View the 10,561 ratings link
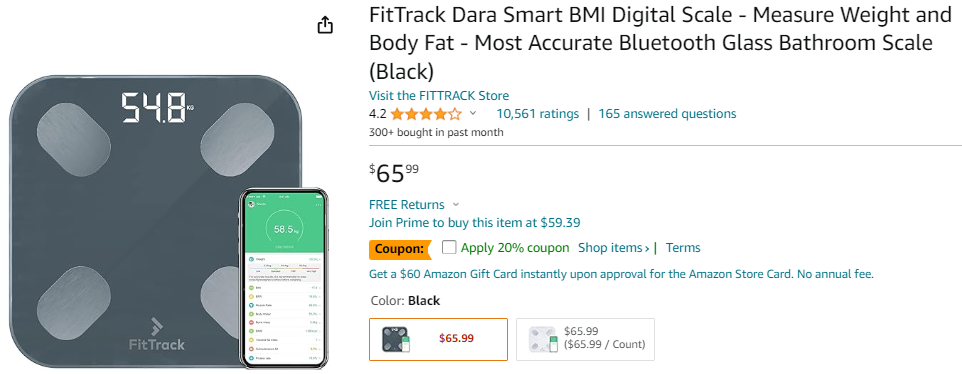Image resolution: width=962 pixels, height=374 pixels. coord(537,114)
